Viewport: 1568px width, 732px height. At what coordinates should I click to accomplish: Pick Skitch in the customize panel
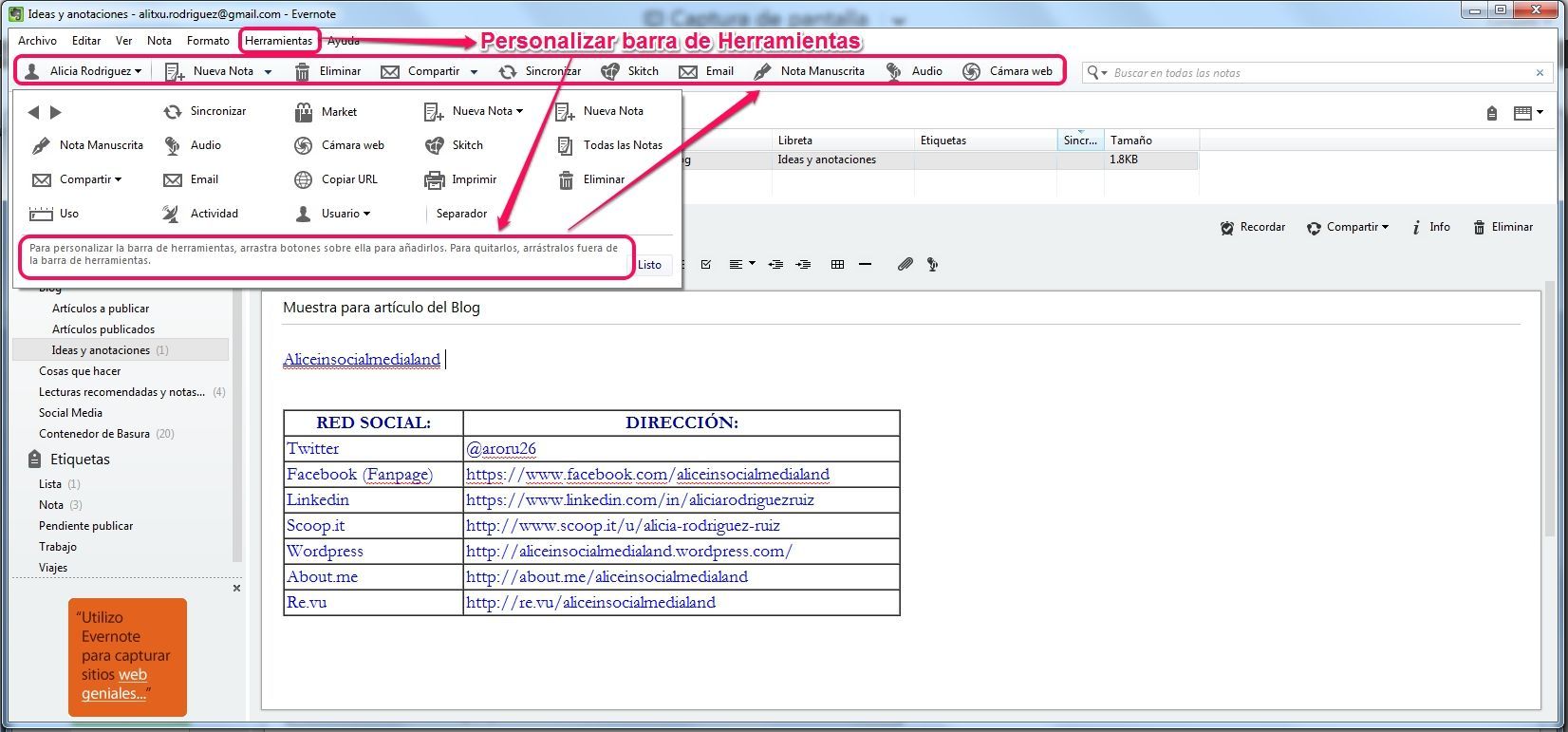454,146
